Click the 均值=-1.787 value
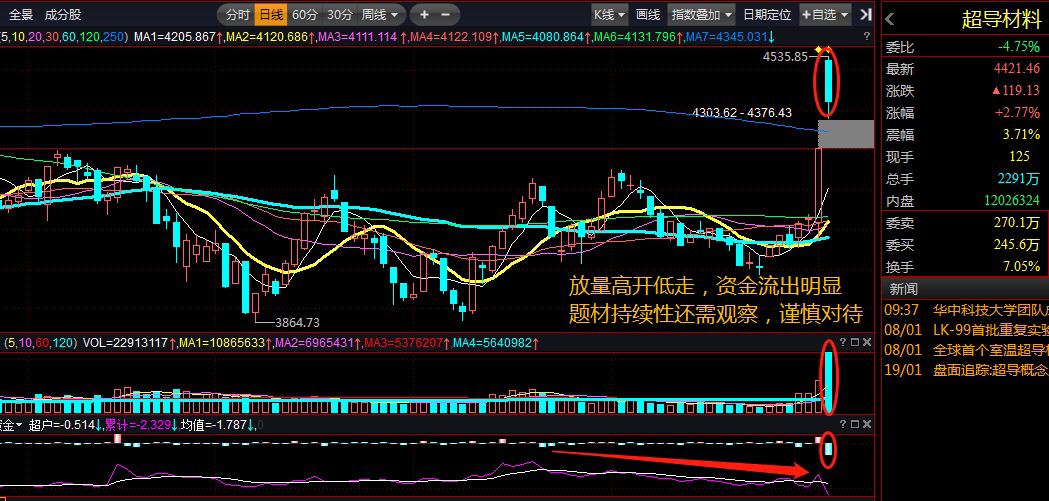Viewport: 1049px width, 501px height. coord(211,425)
